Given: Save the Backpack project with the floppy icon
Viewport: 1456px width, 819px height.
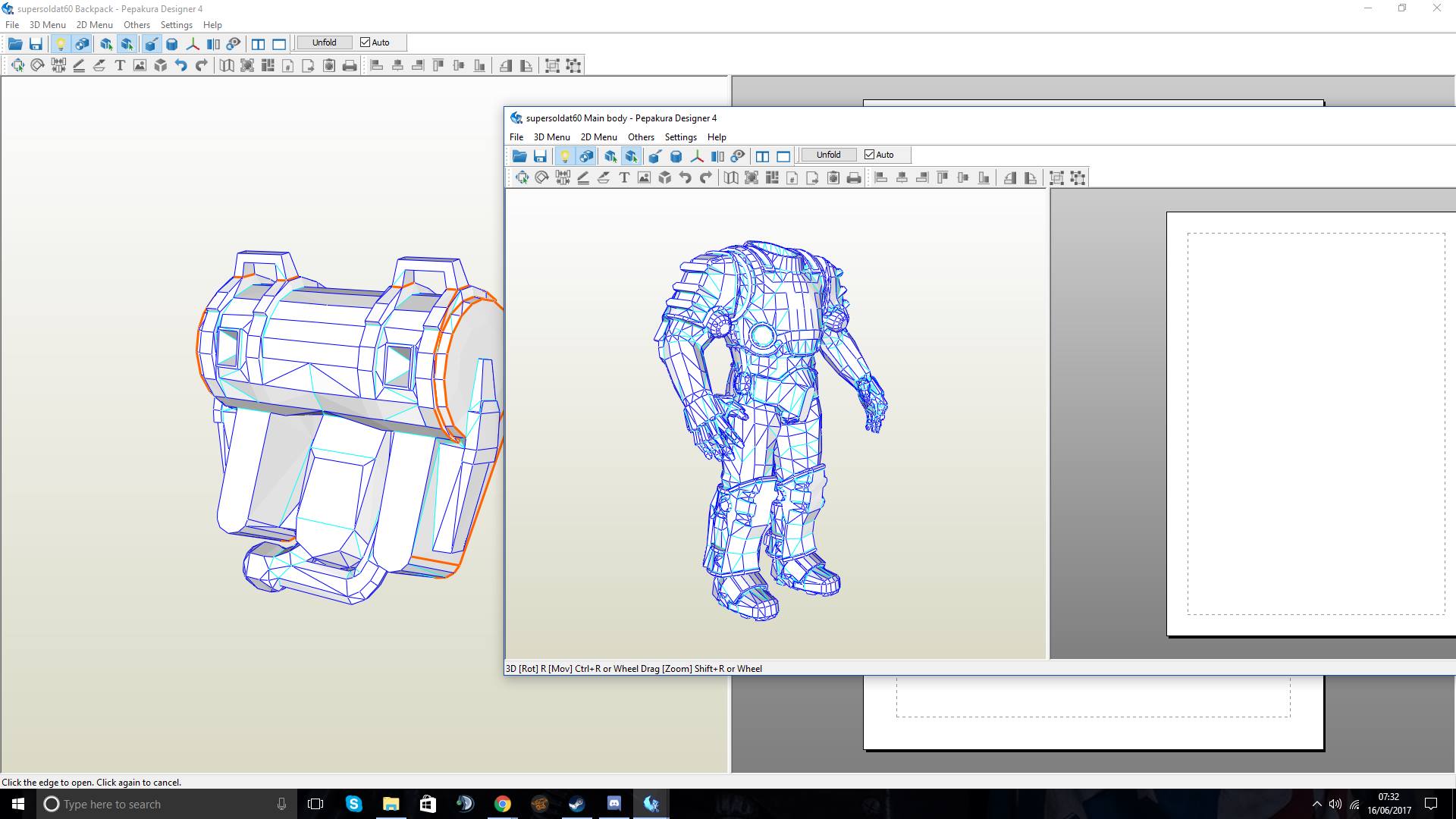Looking at the screenshot, I should (36, 43).
